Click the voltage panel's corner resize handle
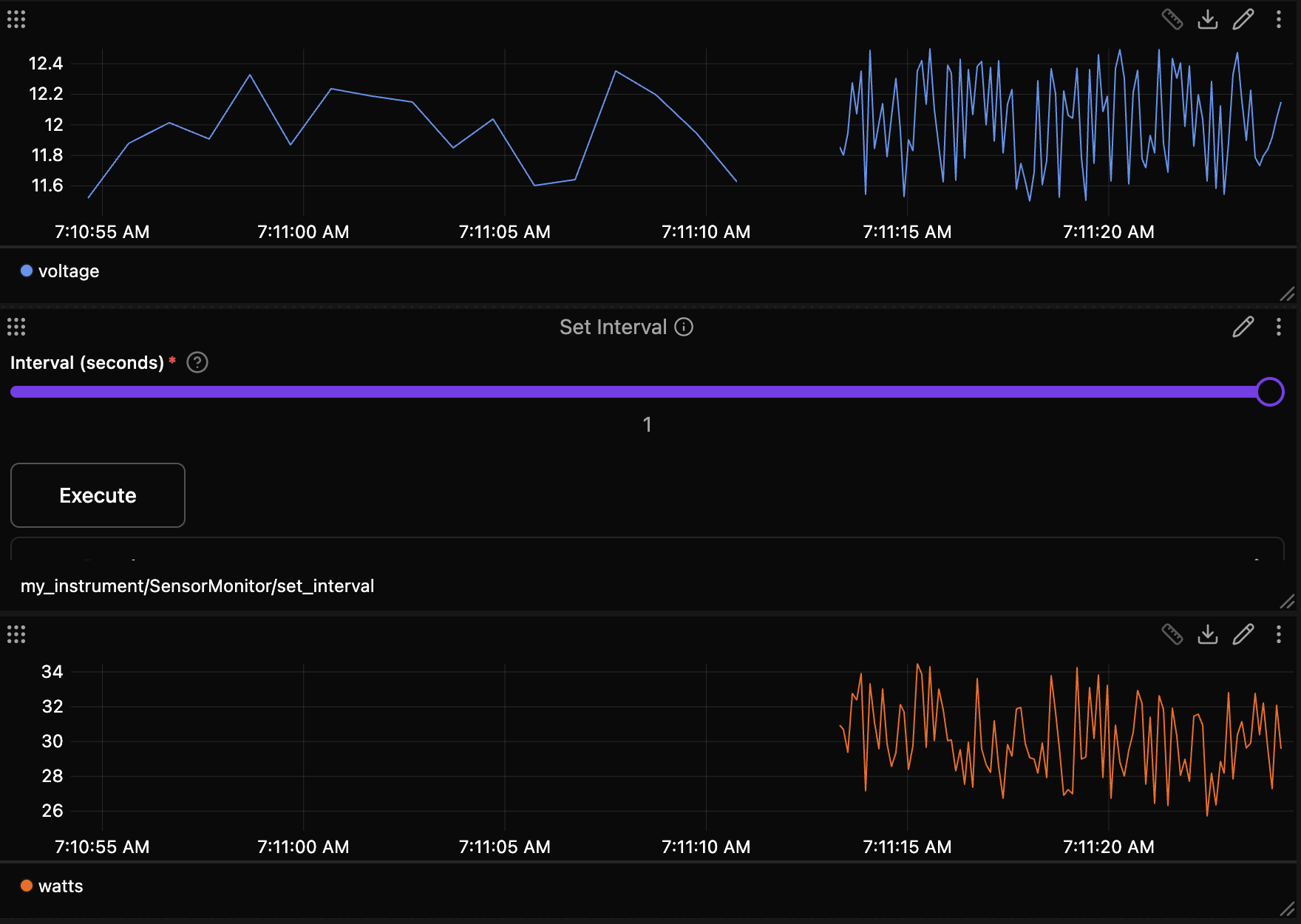 [1287, 293]
